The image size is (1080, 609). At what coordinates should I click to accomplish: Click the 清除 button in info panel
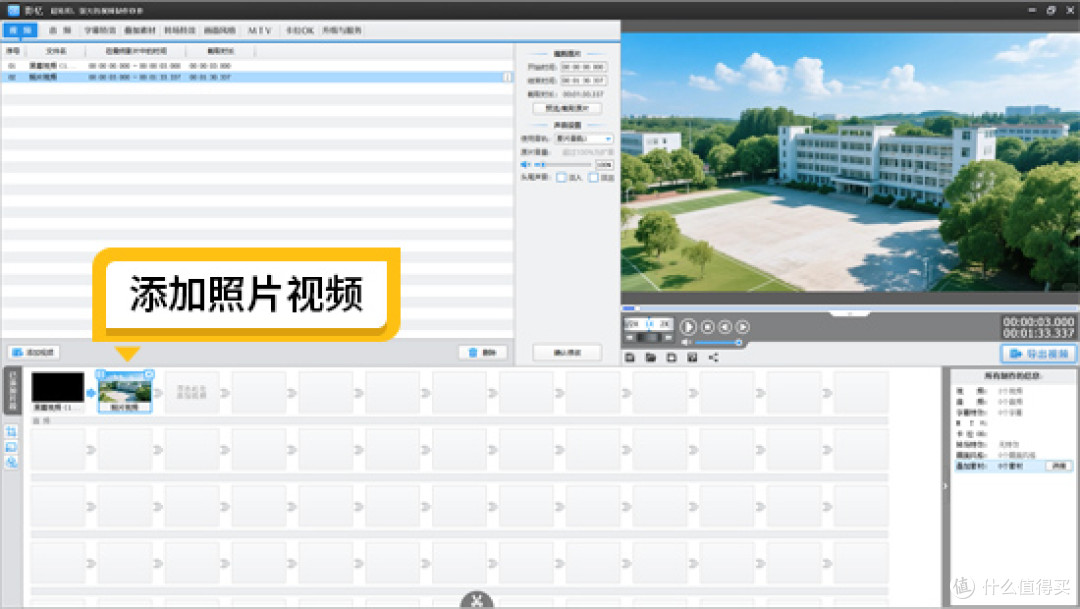point(1059,466)
